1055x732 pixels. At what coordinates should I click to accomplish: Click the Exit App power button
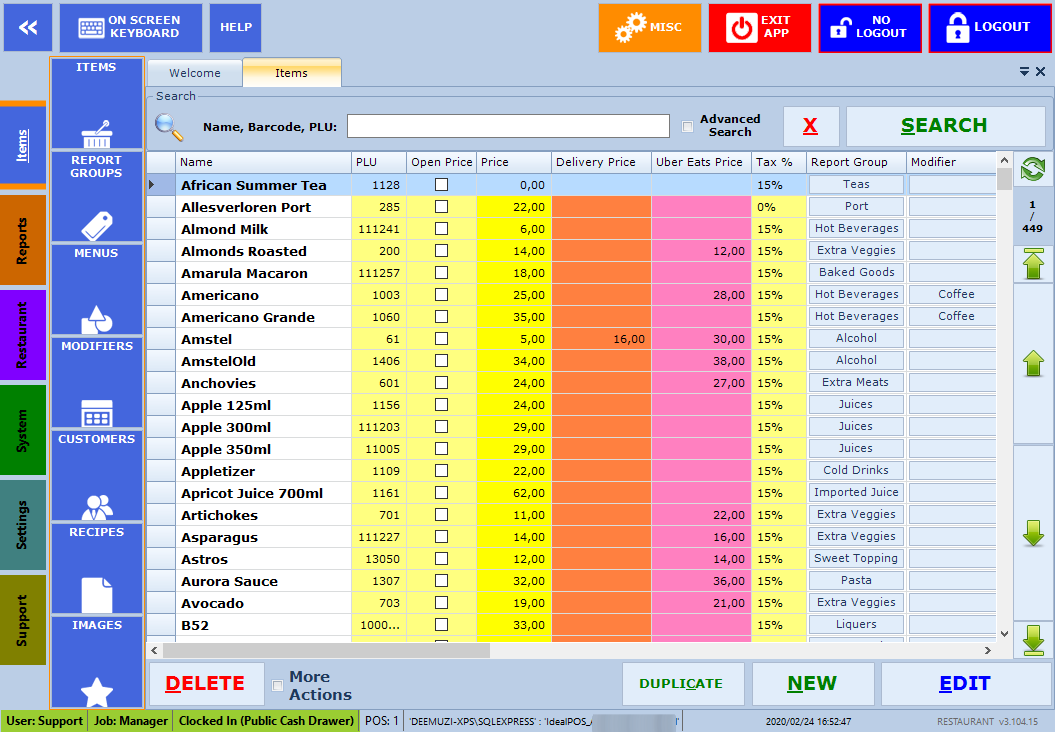[759, 28]
